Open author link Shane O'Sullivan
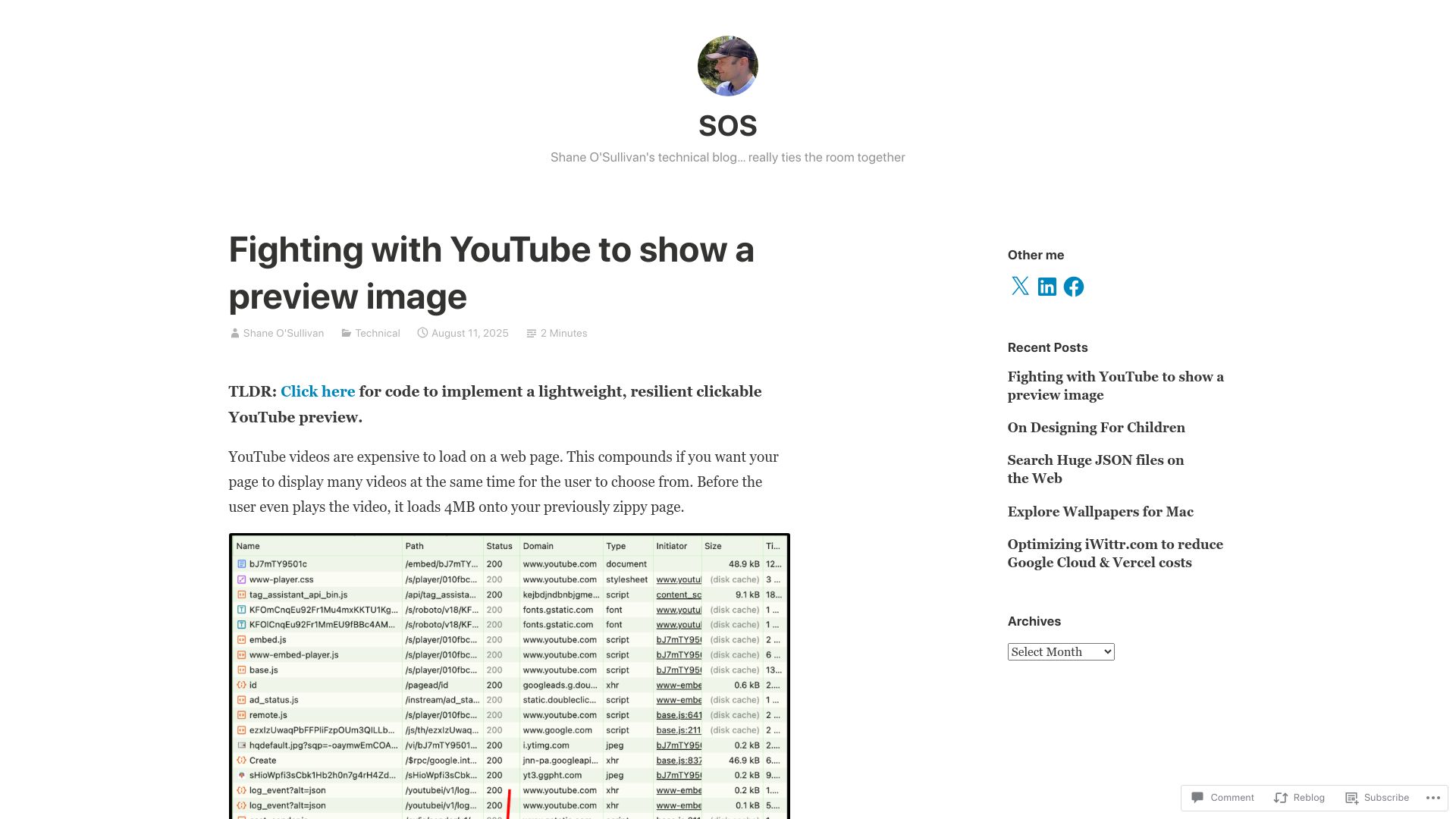The height and width of the screenshot is (819, 1456). pos(283,333)
